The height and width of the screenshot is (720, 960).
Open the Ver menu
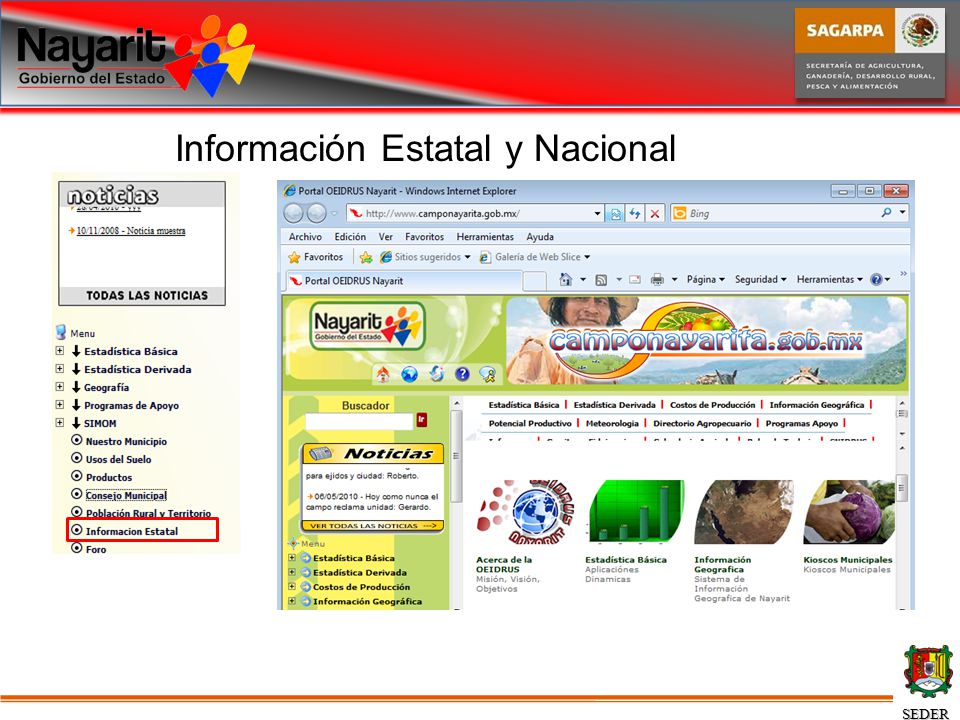pos(386,237)
